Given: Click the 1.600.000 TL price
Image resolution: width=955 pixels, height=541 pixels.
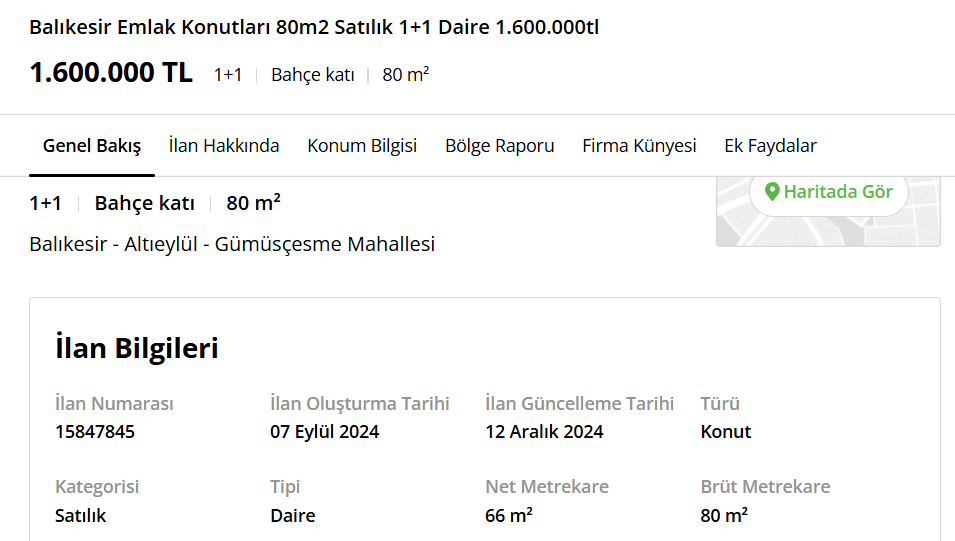Looking at the screenshot, I should coord(111,72).
